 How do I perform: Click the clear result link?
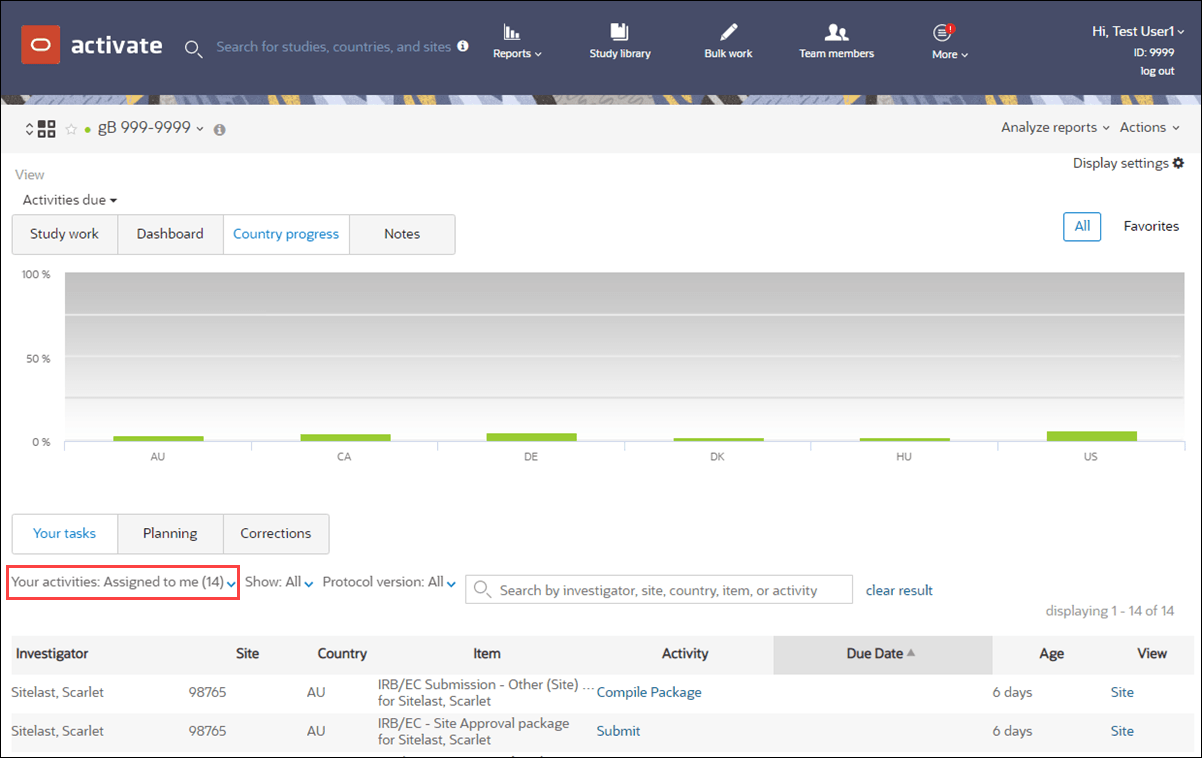pyautogui.click(x=899, y=590)
